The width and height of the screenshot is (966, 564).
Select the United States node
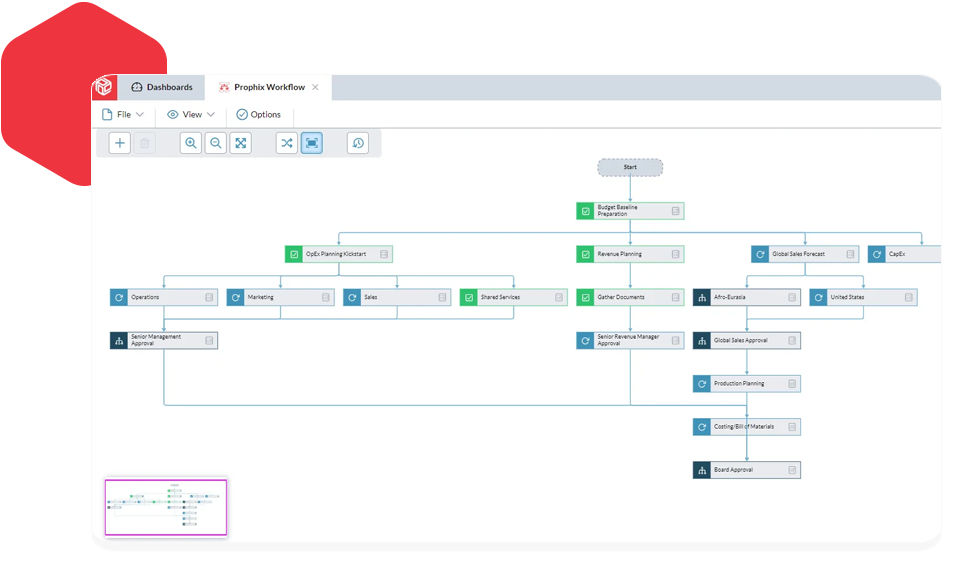(863, 297)
